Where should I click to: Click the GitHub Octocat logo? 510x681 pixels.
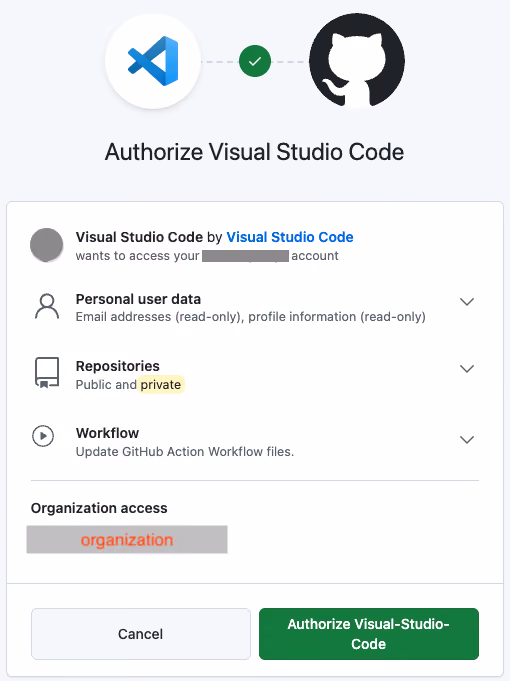[x=357, y=61]
